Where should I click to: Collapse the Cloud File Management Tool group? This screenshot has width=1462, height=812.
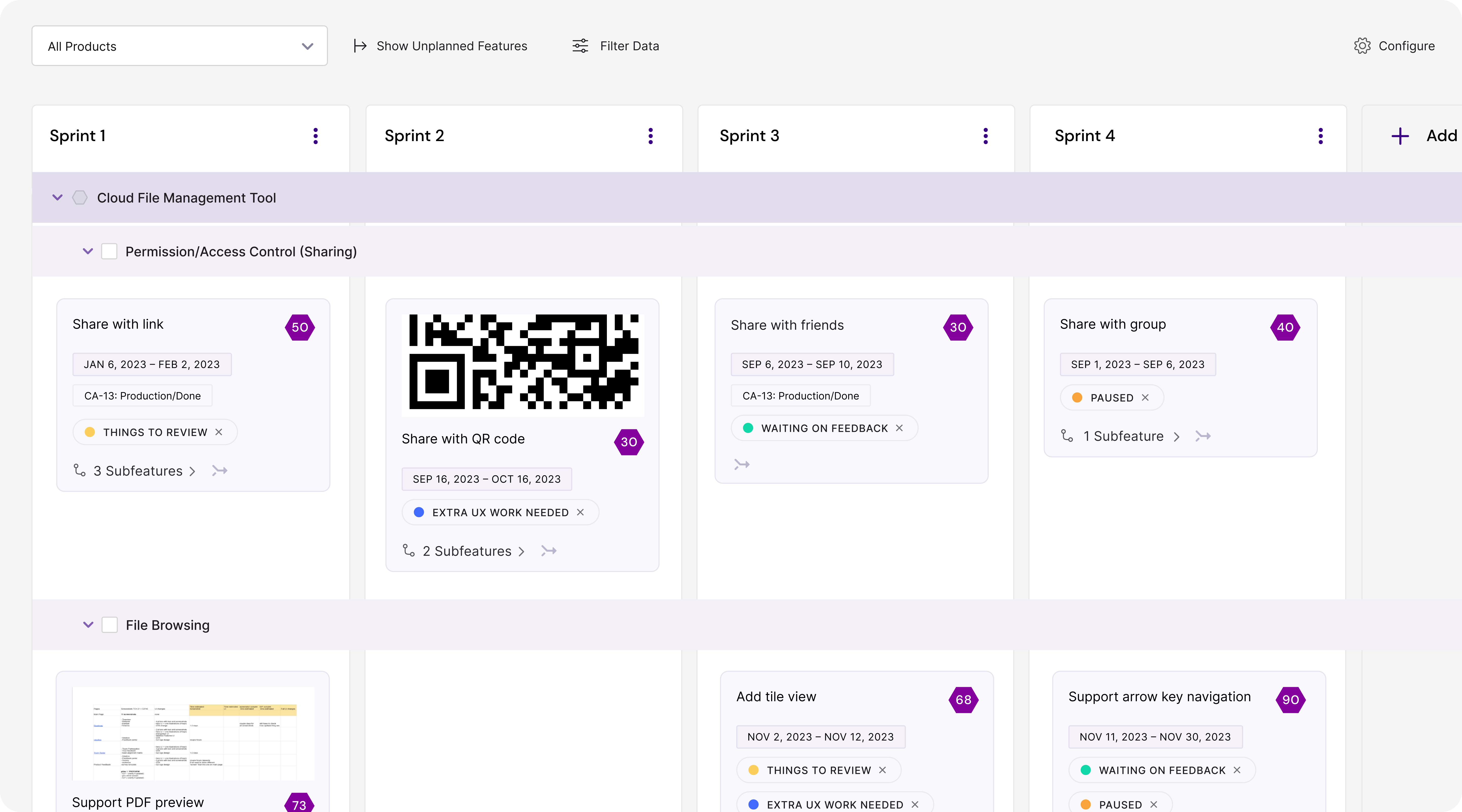click(x=57, y=197)
